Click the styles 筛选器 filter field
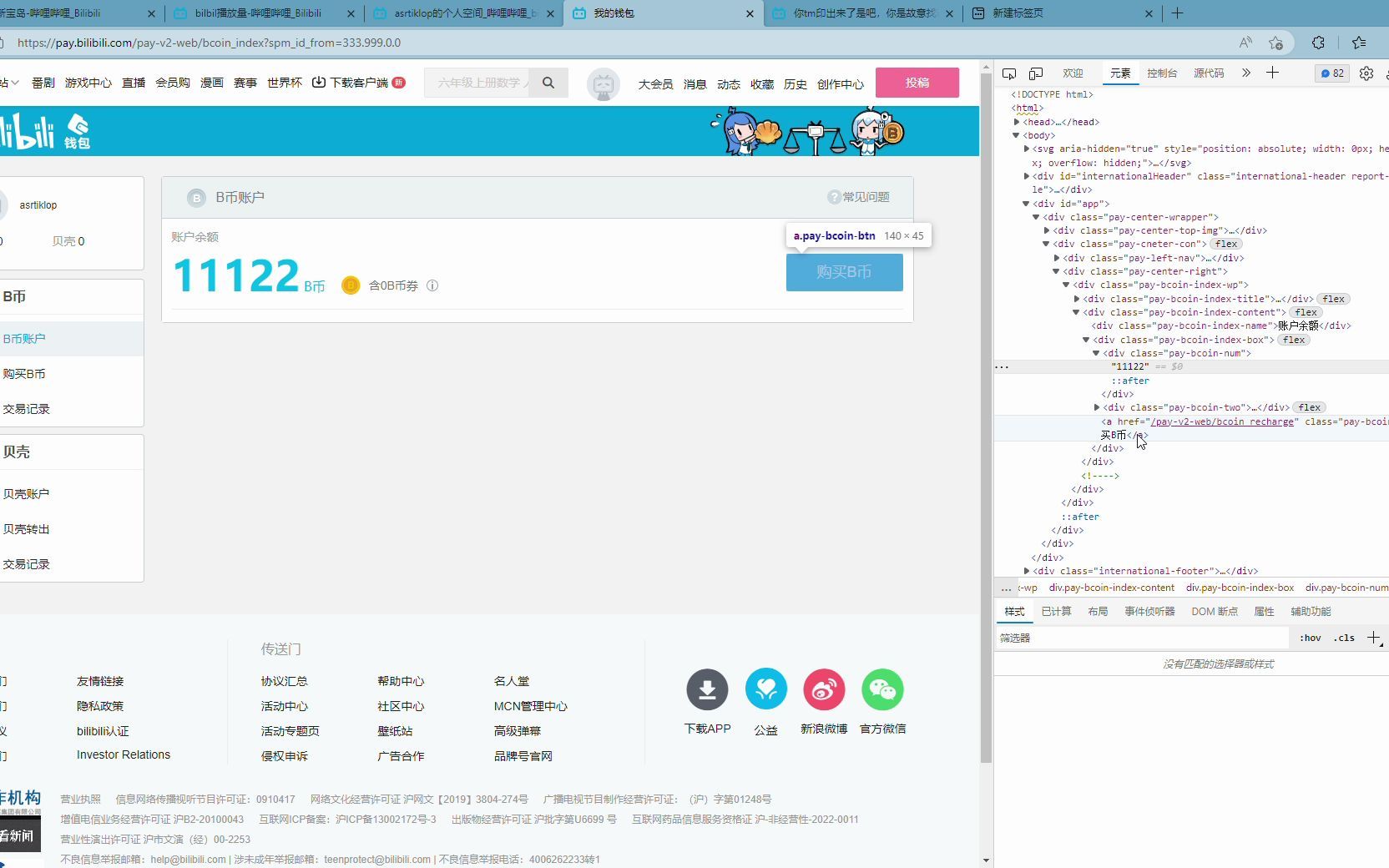This screenshot has width=1389, height=868. click(1142, 638)
